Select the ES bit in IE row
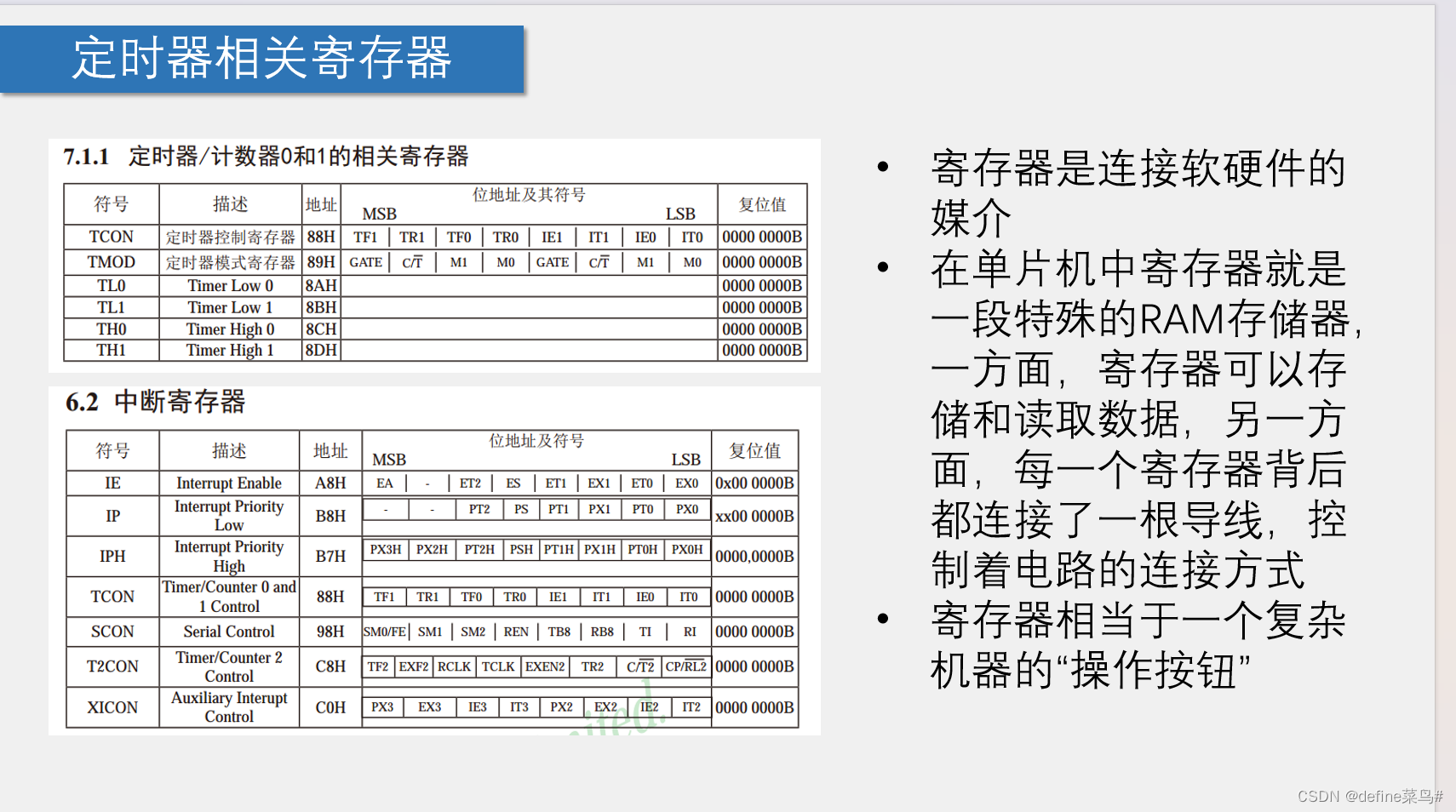Screen dimensions: 1456x812 point(513,483)
